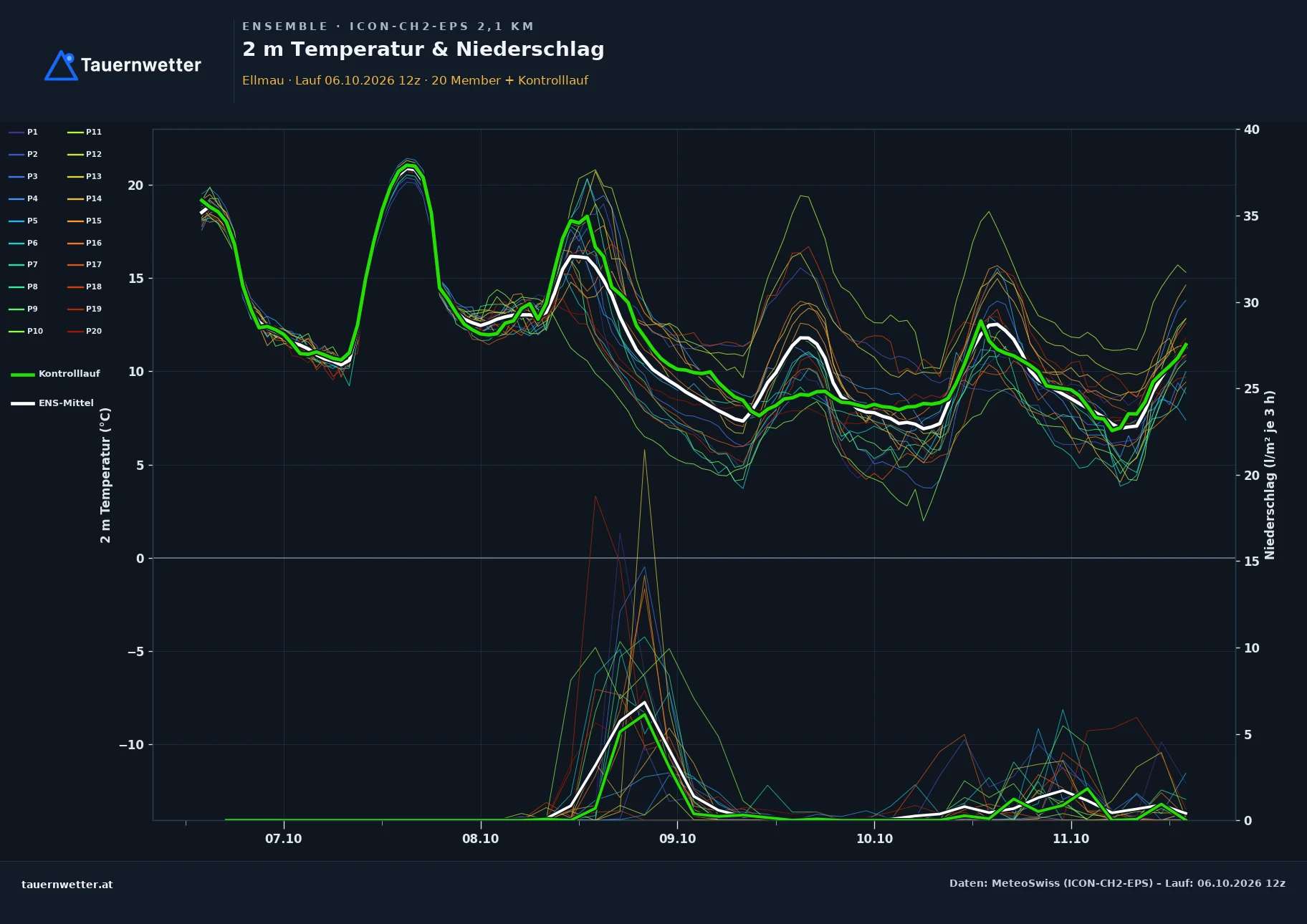Click the 07.10 date axis label
This screenshot has width=1307, height=924.
[284, 839]
